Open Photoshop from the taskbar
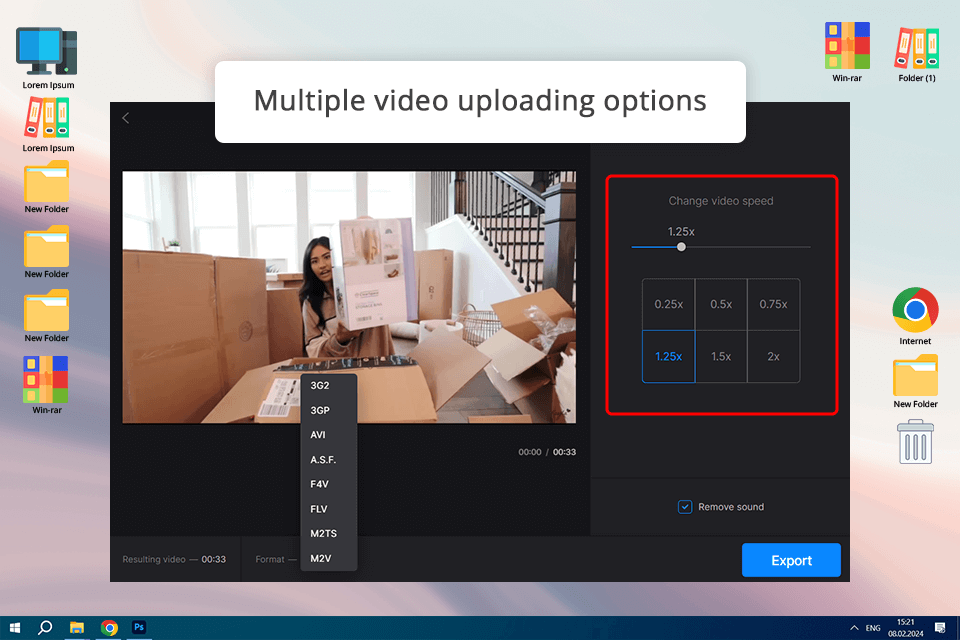Screen dimensions: 960x640 [139, 628]
